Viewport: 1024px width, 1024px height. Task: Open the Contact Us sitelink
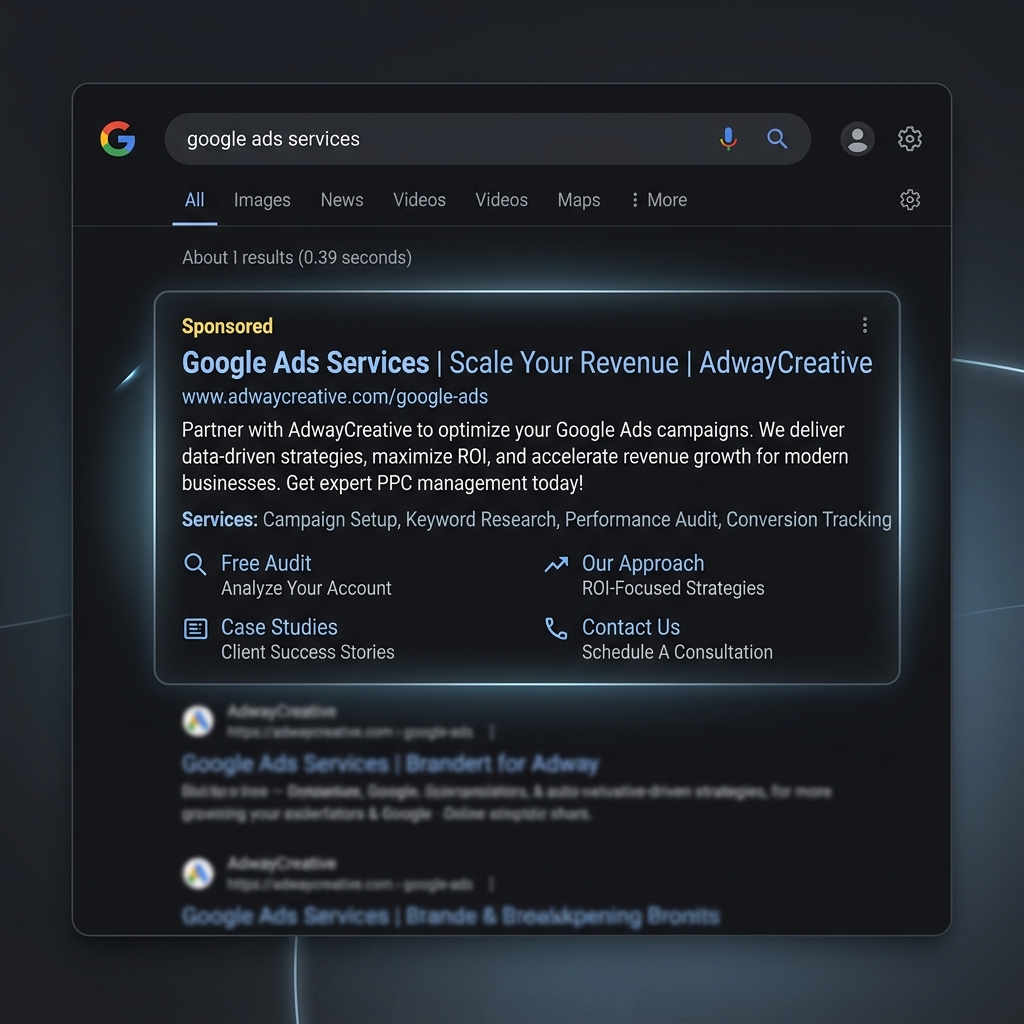(x=630, y=627)
